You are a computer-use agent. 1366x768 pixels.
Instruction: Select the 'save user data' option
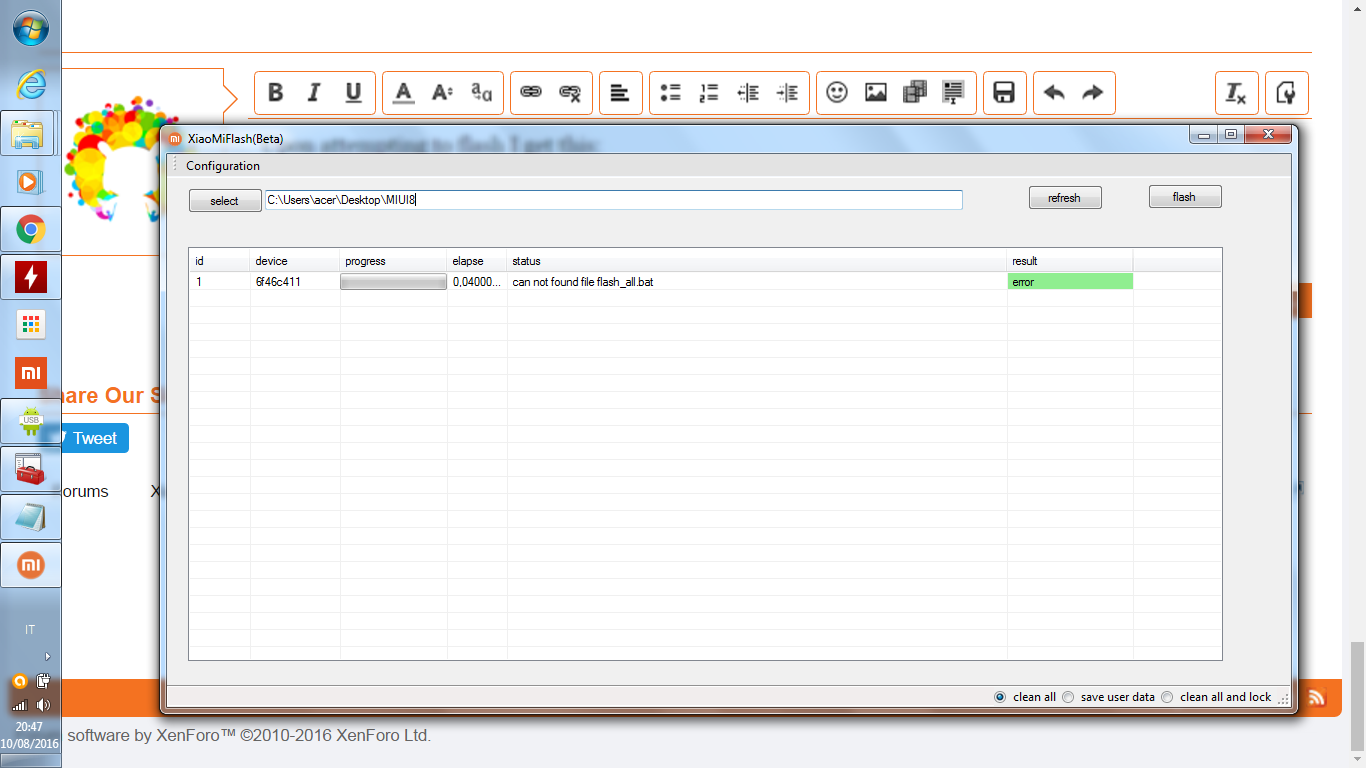click(x=1068, y=697)
